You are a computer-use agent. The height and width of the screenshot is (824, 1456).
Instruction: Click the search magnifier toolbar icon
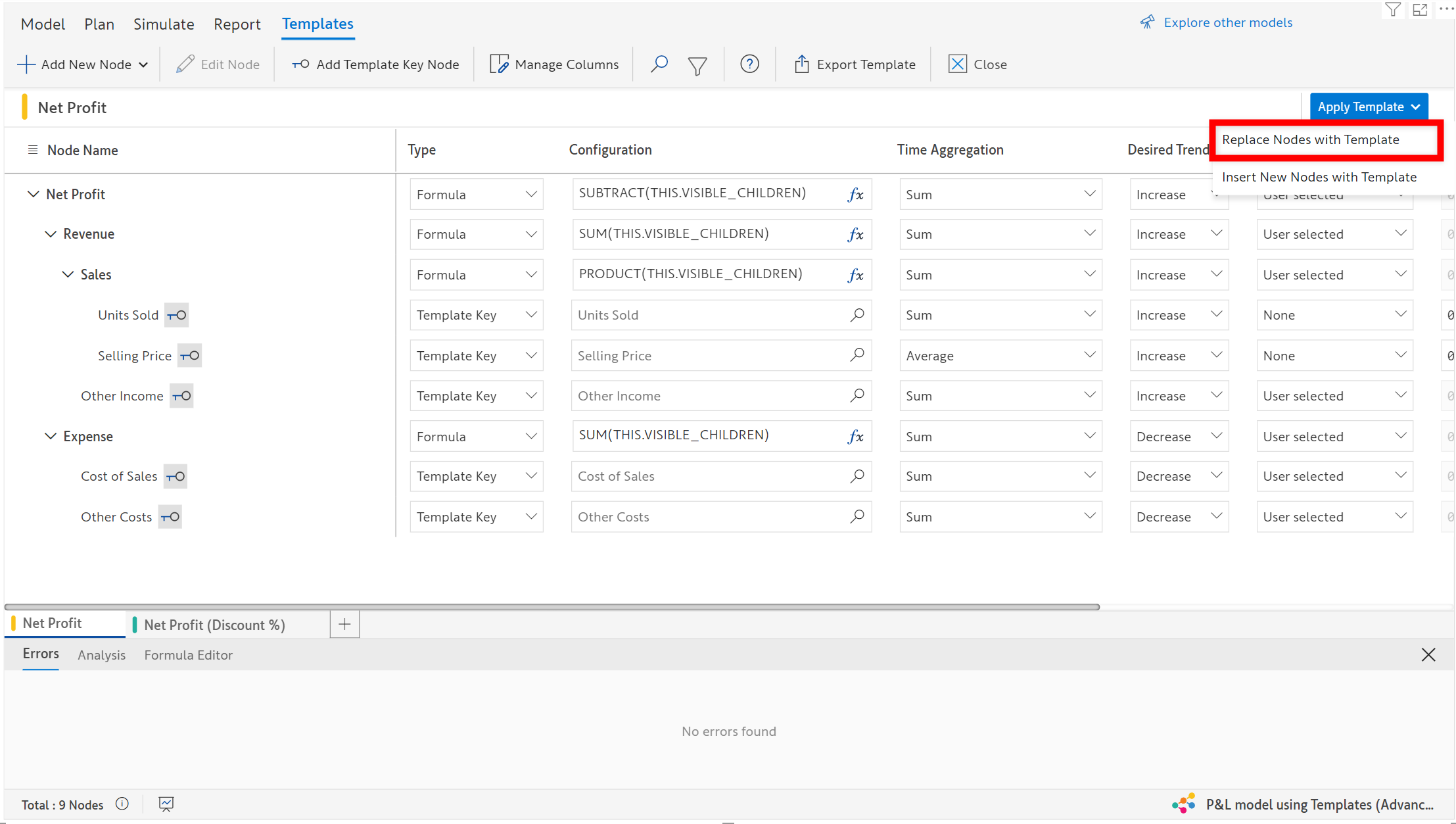pyautogui.click(x=659, y=64)
